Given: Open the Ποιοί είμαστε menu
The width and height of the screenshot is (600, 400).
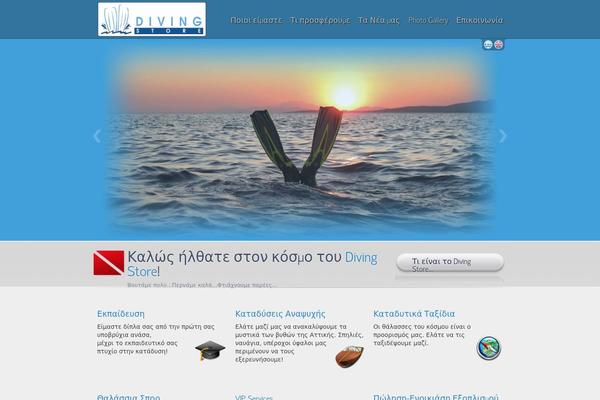Looking at the screenshot, I should pyautogui.click(x=256, y=20).
